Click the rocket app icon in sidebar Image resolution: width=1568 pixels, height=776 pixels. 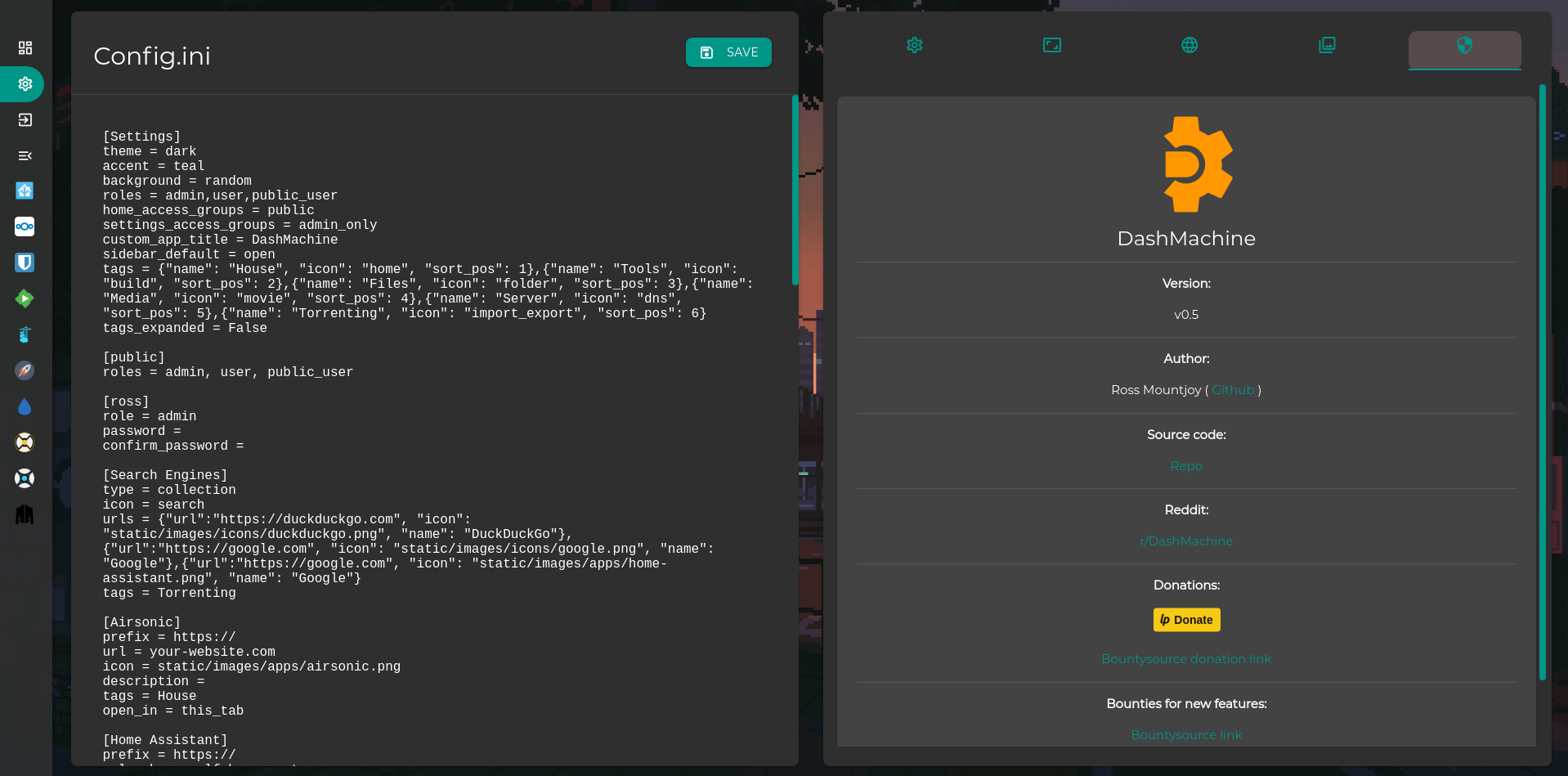pos(24,370)
